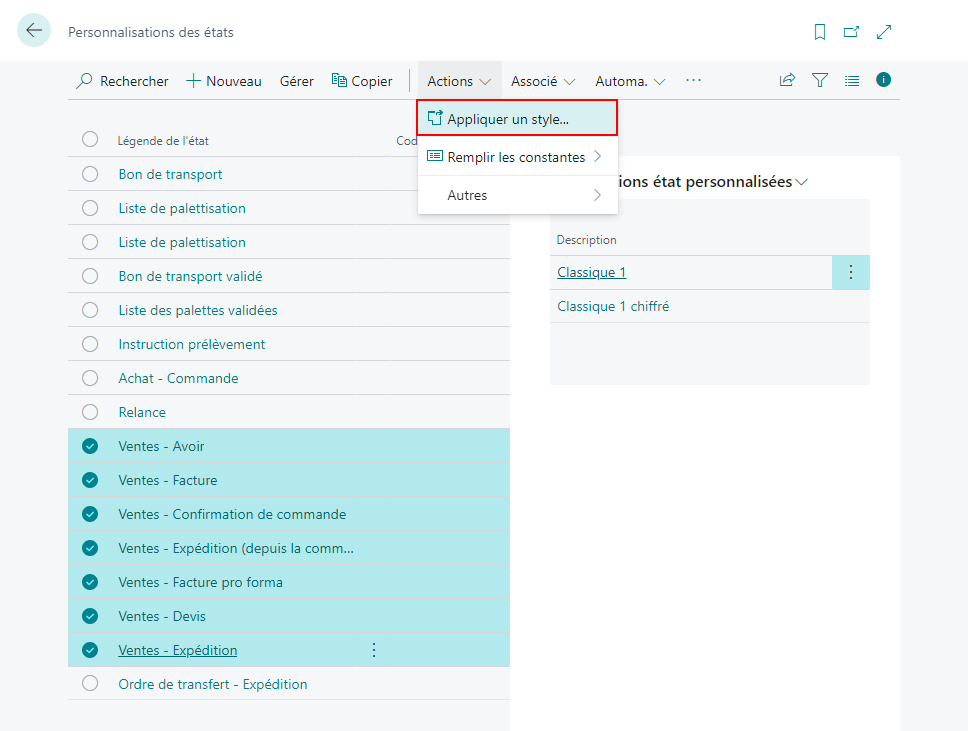968x731 pixels.
Task: Open the Ventes - Devis link
Action: click(x=162, y=616)
